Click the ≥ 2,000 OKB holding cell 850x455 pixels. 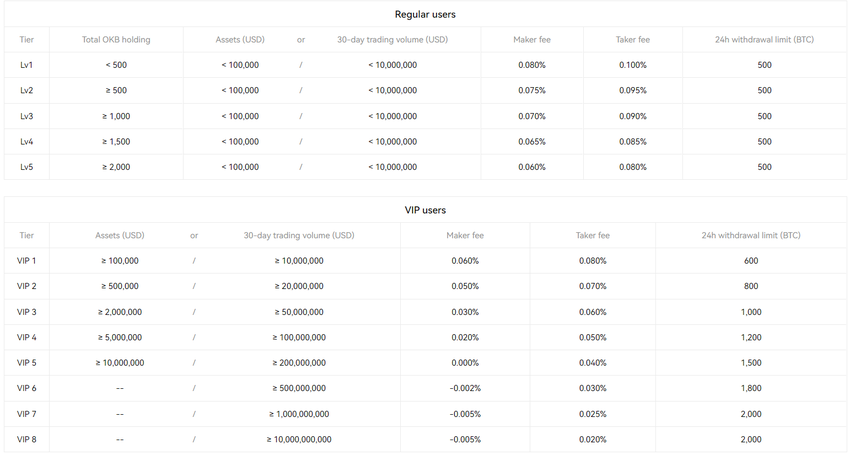116,167
